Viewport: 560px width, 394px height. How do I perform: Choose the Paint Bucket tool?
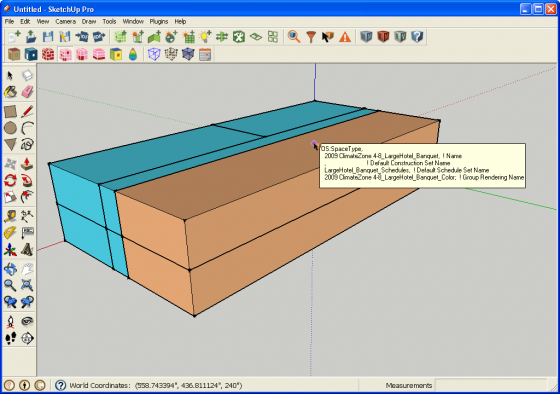click(10, 92)
